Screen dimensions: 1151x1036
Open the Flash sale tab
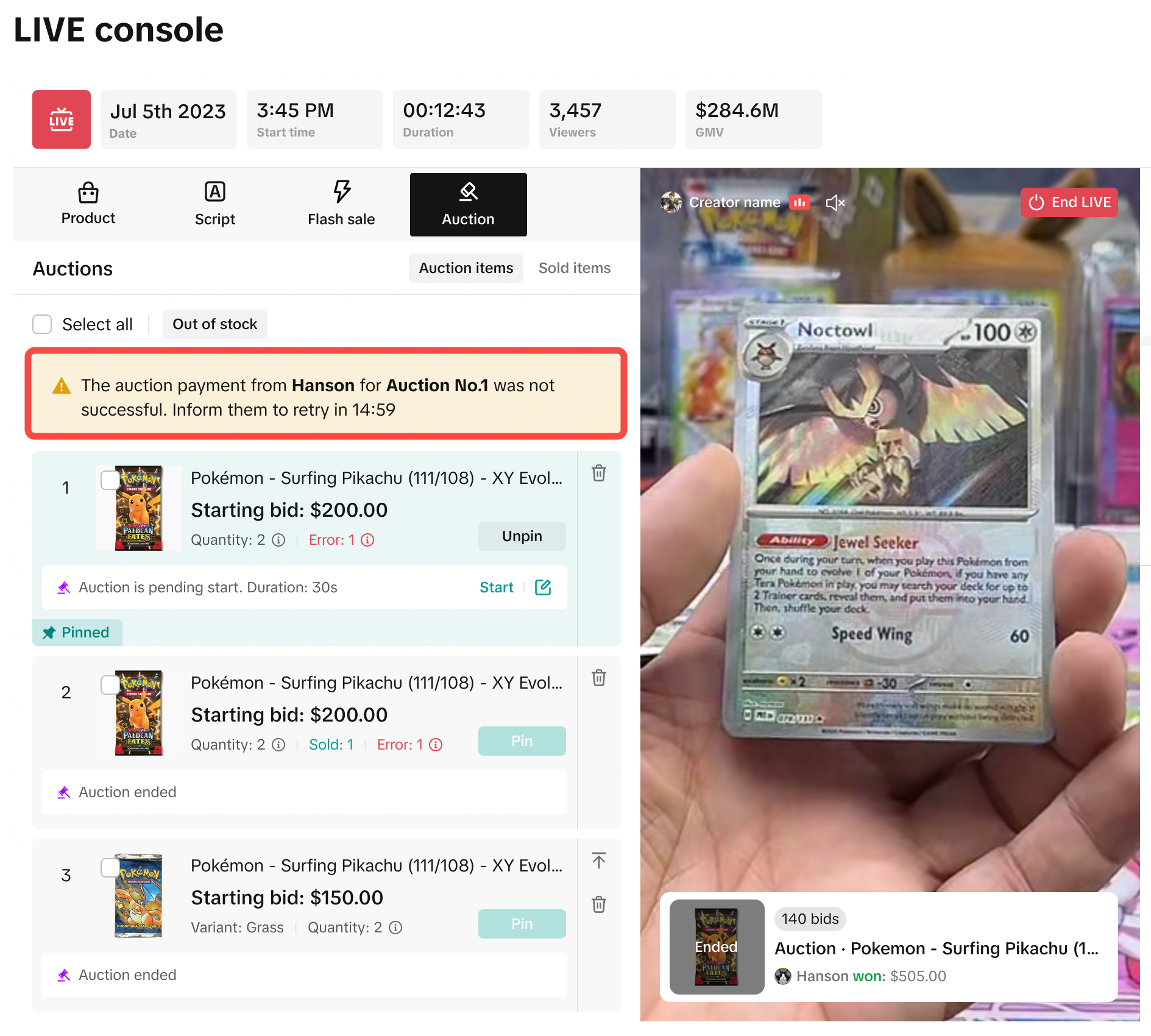click(x=341, y=205)
